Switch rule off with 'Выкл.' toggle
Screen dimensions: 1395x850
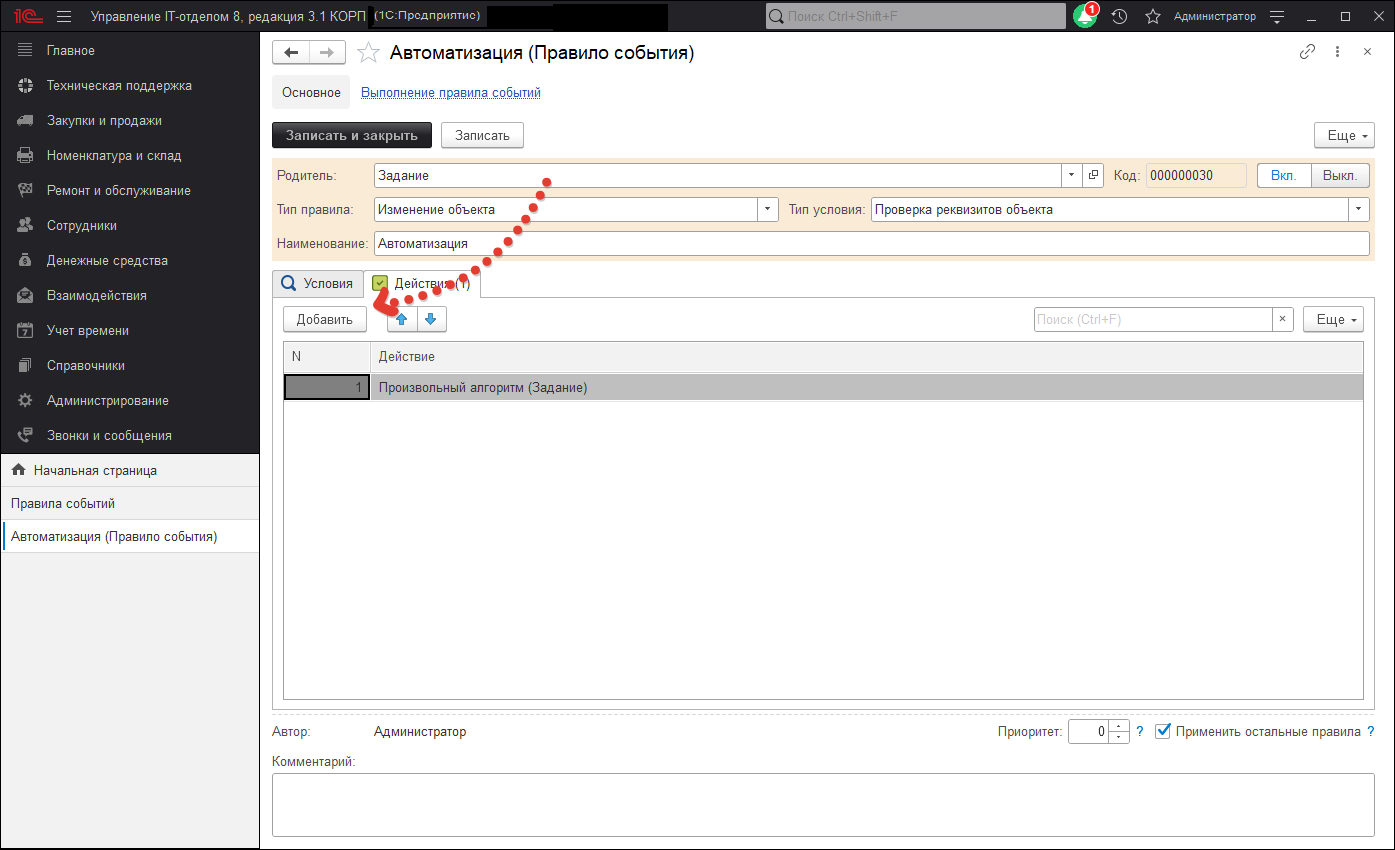[1339, 175]
